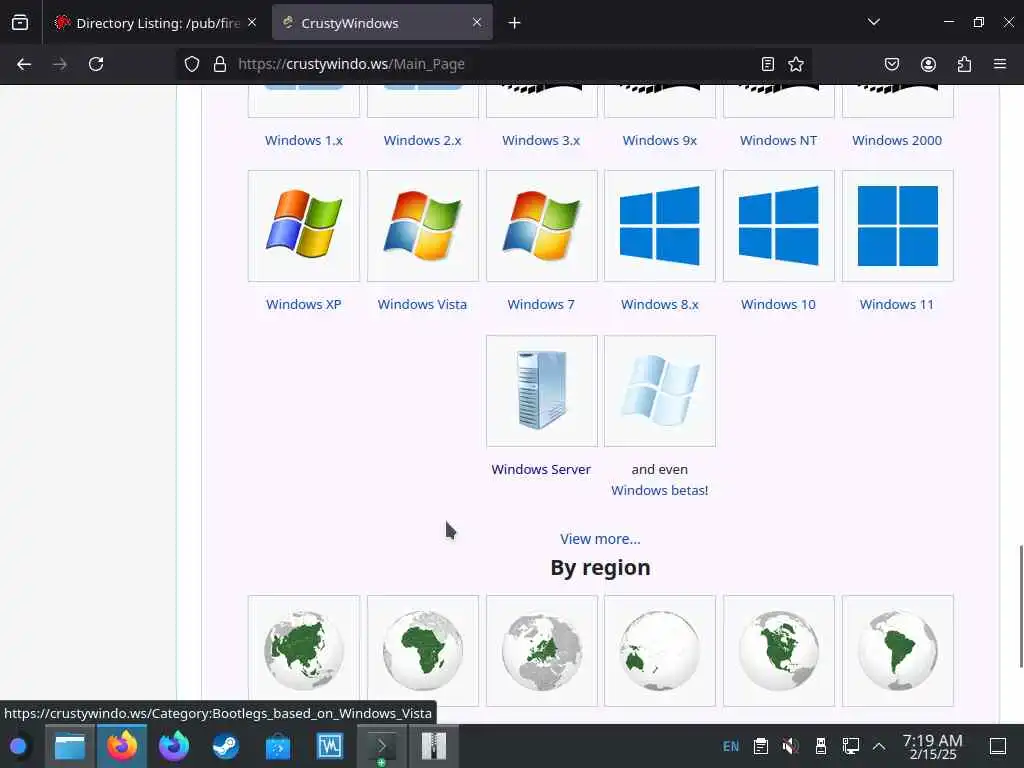Screen dimensions: 1024x768
Task: Select the Europe globe thumbnail
Action: tap(541, 650)
